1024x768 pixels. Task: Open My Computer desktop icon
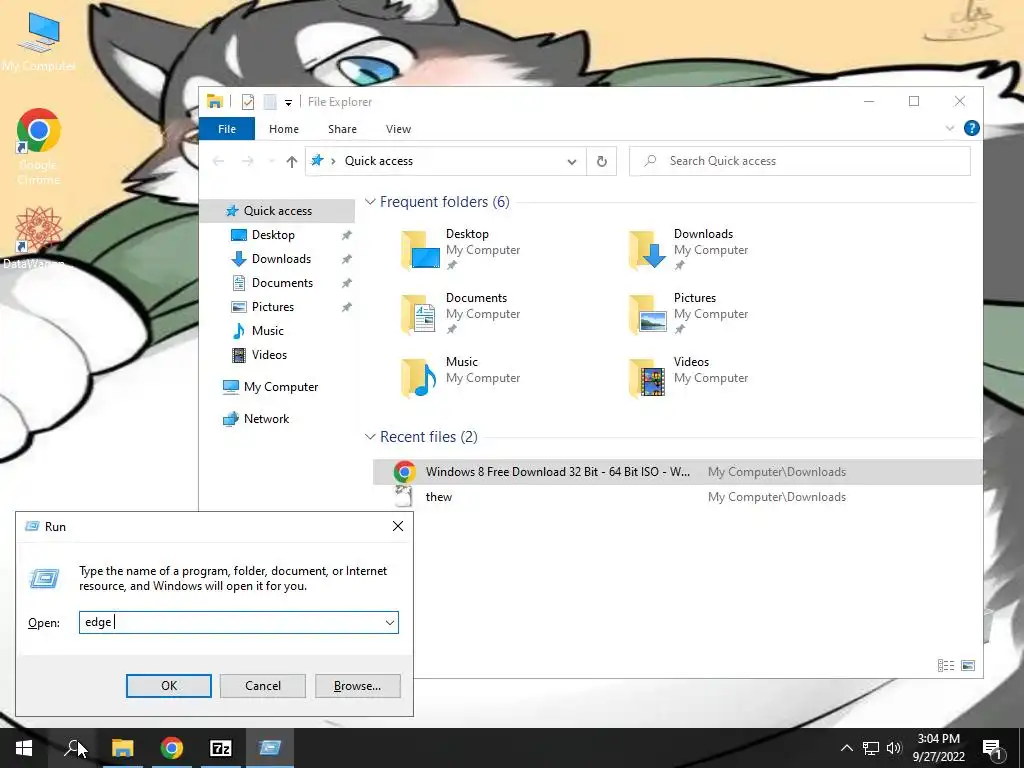[x=39, y=42]
